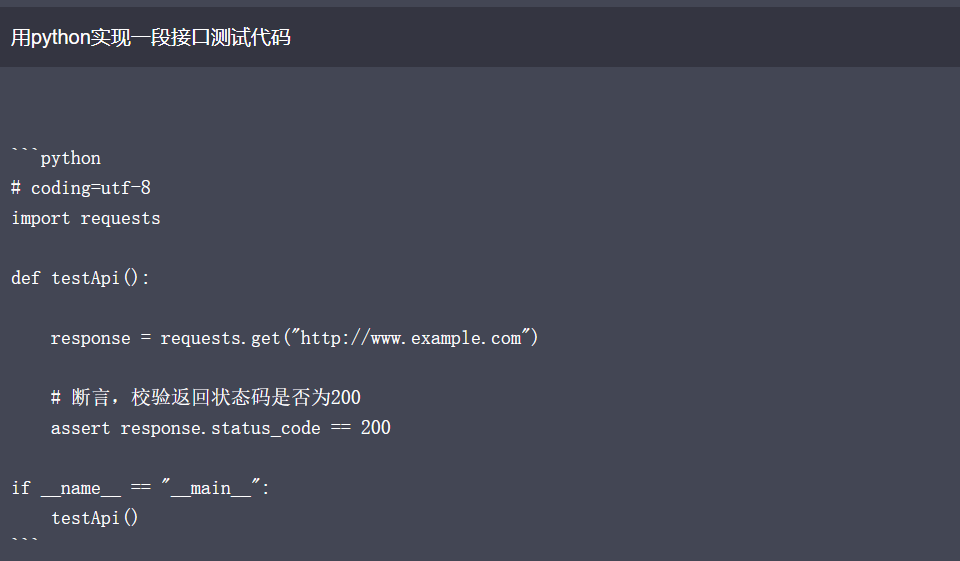Click the response variable name
The height and width of the screenshot is (561, 960).
[91, 338]
